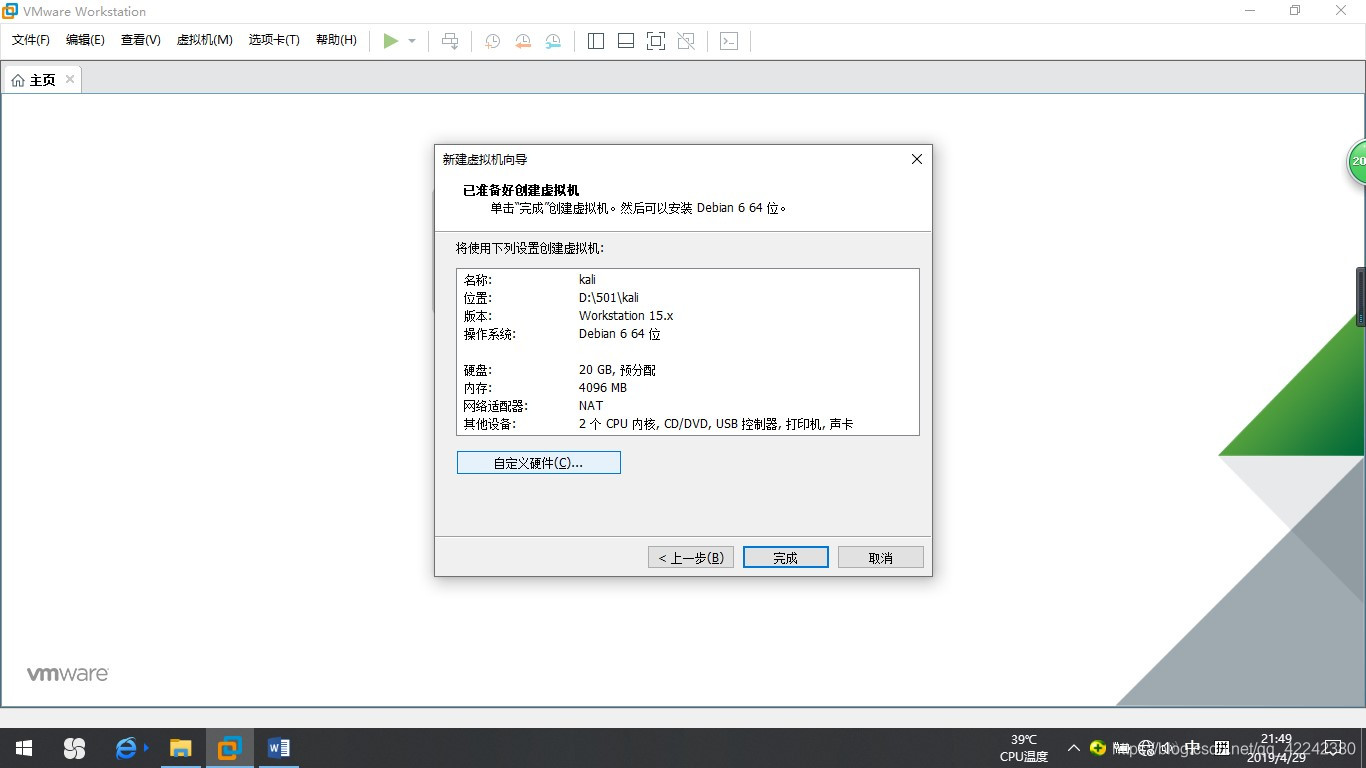
Task: Click the 自定义硬件(C)... button
Action: click(539, 463)
